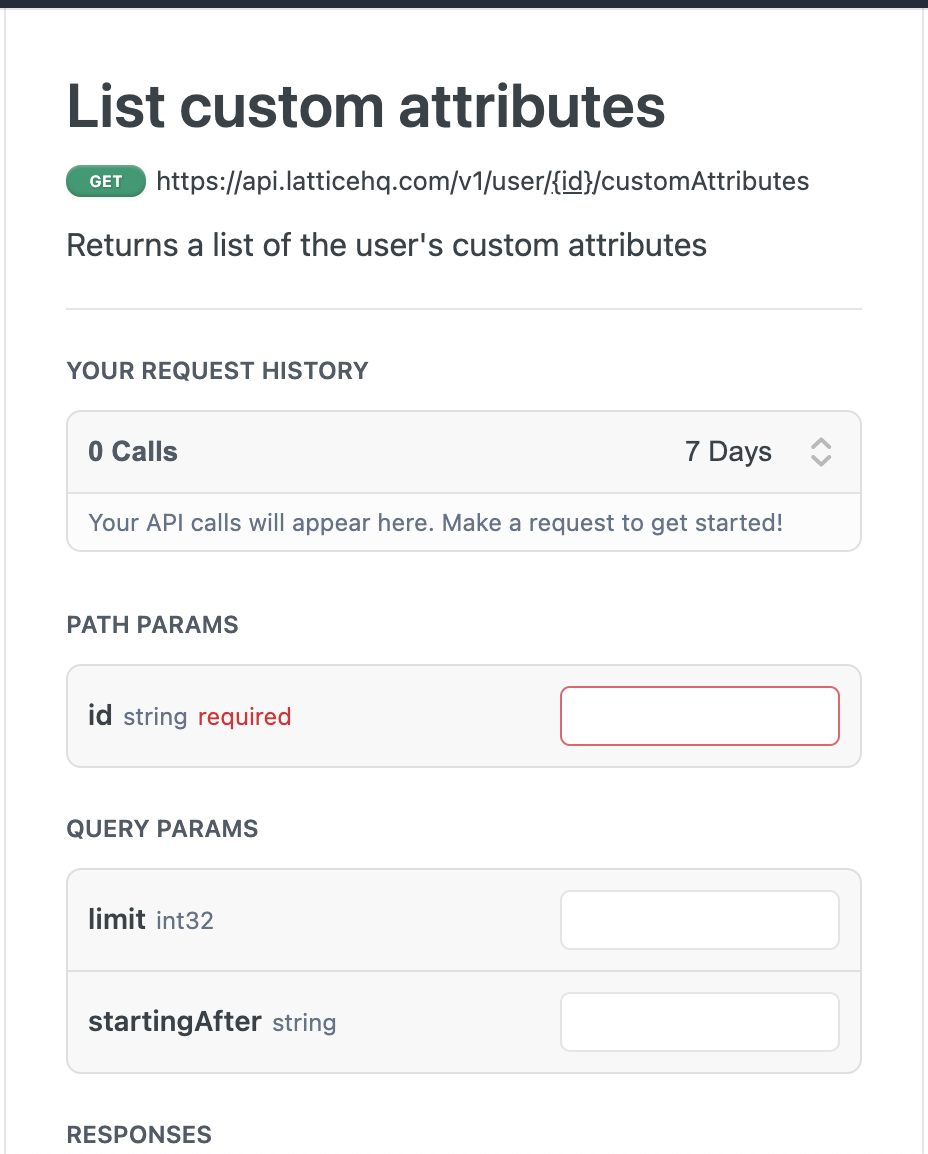Image resolution: width=928 pixels, height=1154 pixels.
Task: Click the limit query parameter field
Action: [x=699, y=919]
